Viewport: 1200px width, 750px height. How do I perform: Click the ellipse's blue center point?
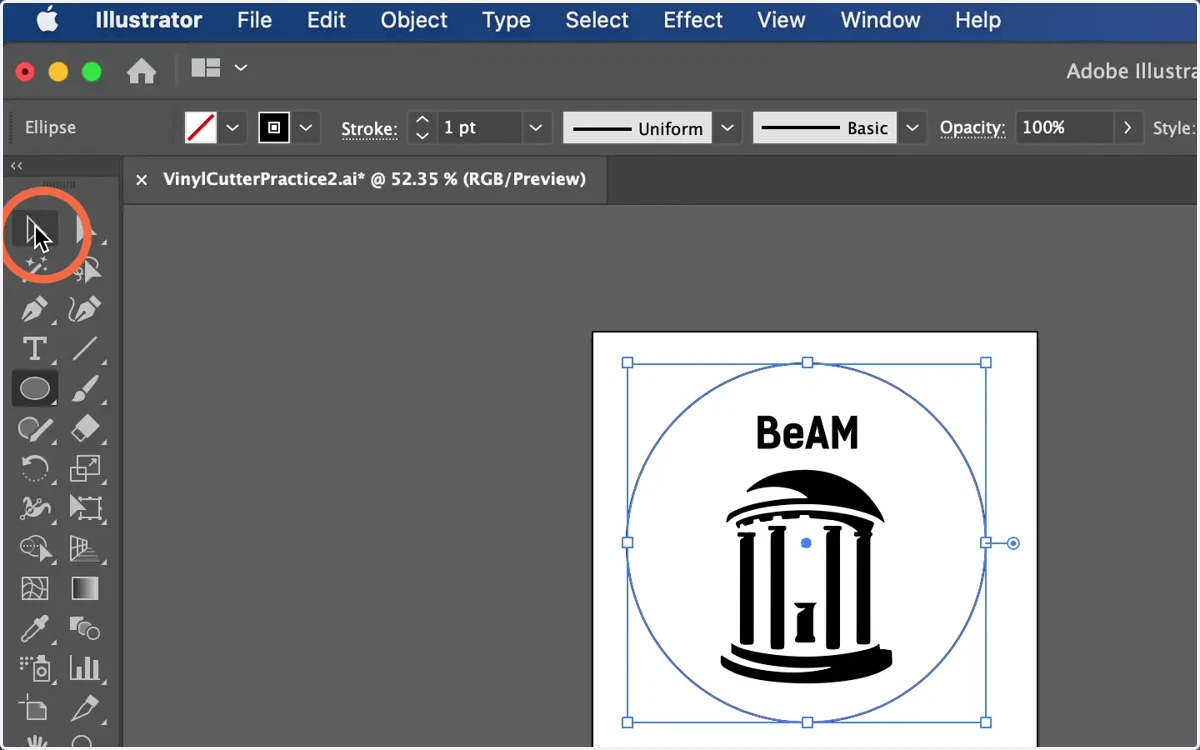click(807, 543)
